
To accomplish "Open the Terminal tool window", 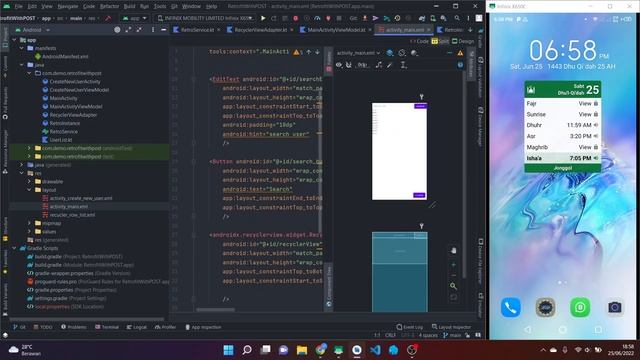I will point(107,327).
